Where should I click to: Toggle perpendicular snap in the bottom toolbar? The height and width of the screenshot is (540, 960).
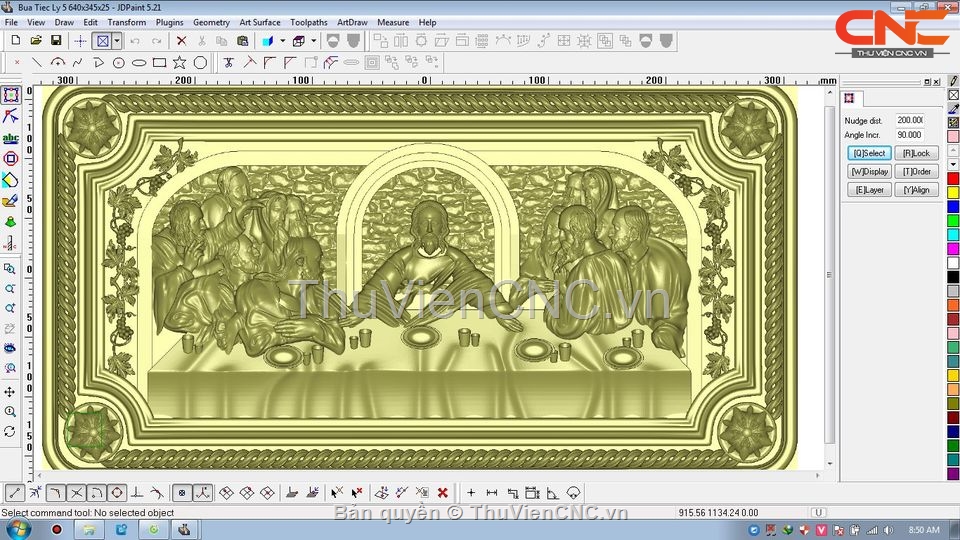click(137, 493)
